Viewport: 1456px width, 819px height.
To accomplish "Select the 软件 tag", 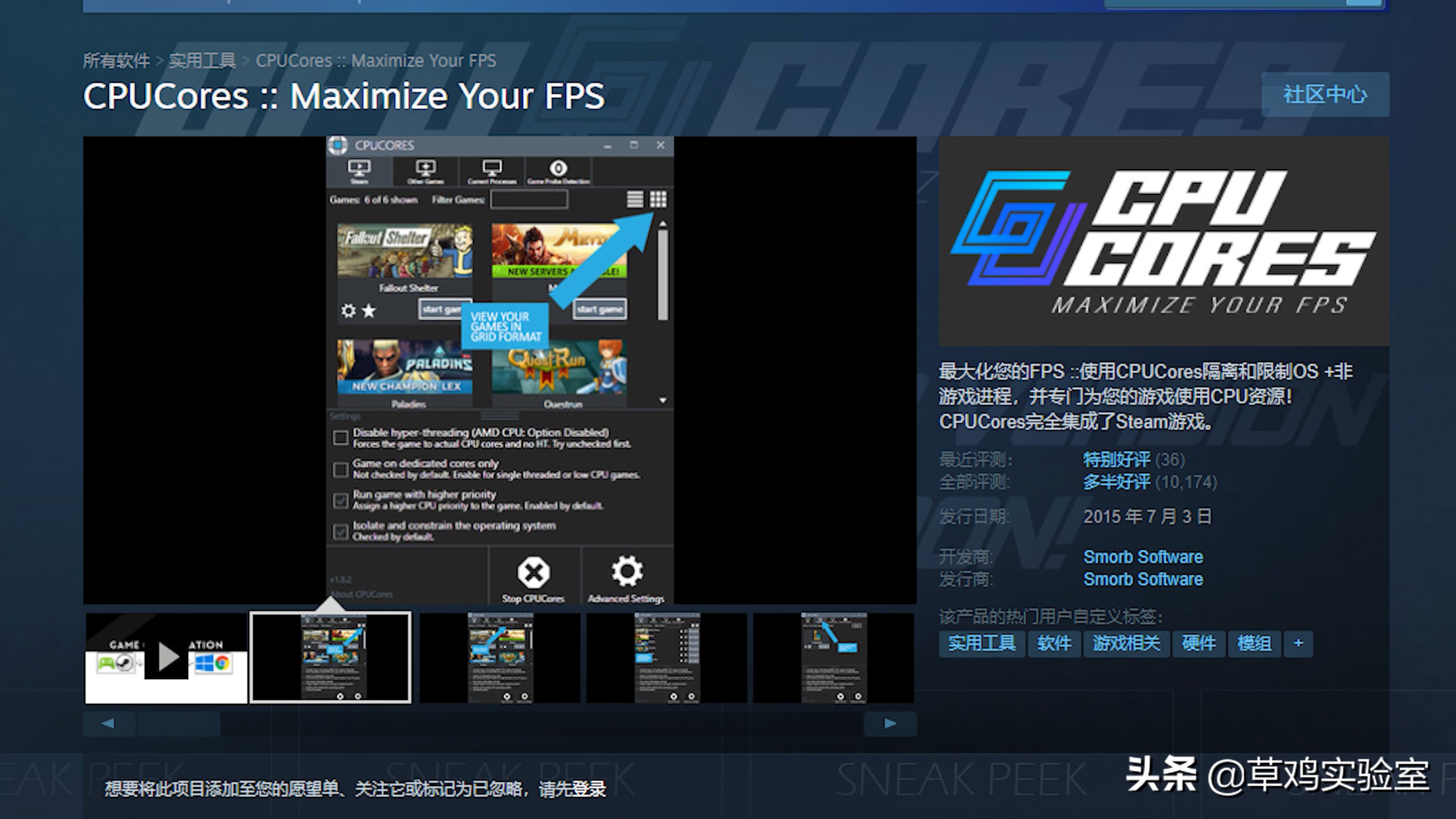I will pos(1054,644).
